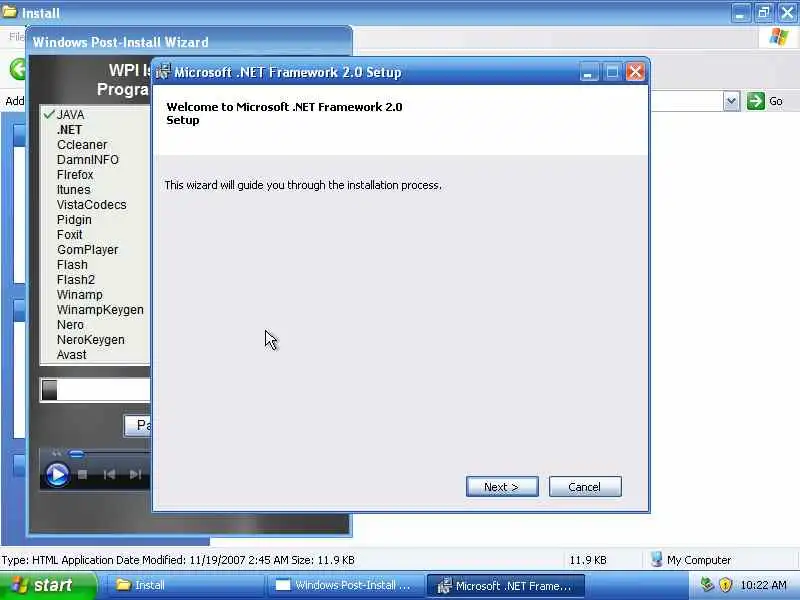Click the Install window folder title icon

(x=10, y=11)
